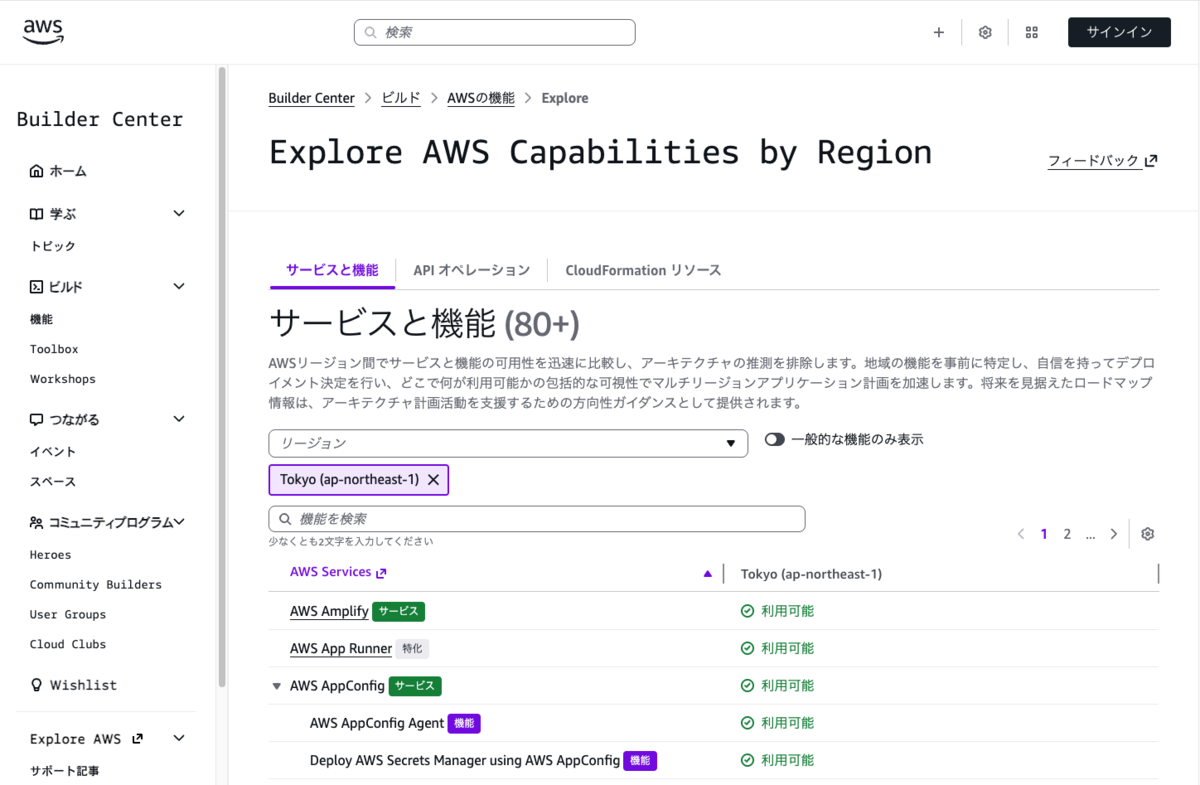Screen dimensions: 1200x785
Task: Open the grid apps icon in header
Action: 1032,32
